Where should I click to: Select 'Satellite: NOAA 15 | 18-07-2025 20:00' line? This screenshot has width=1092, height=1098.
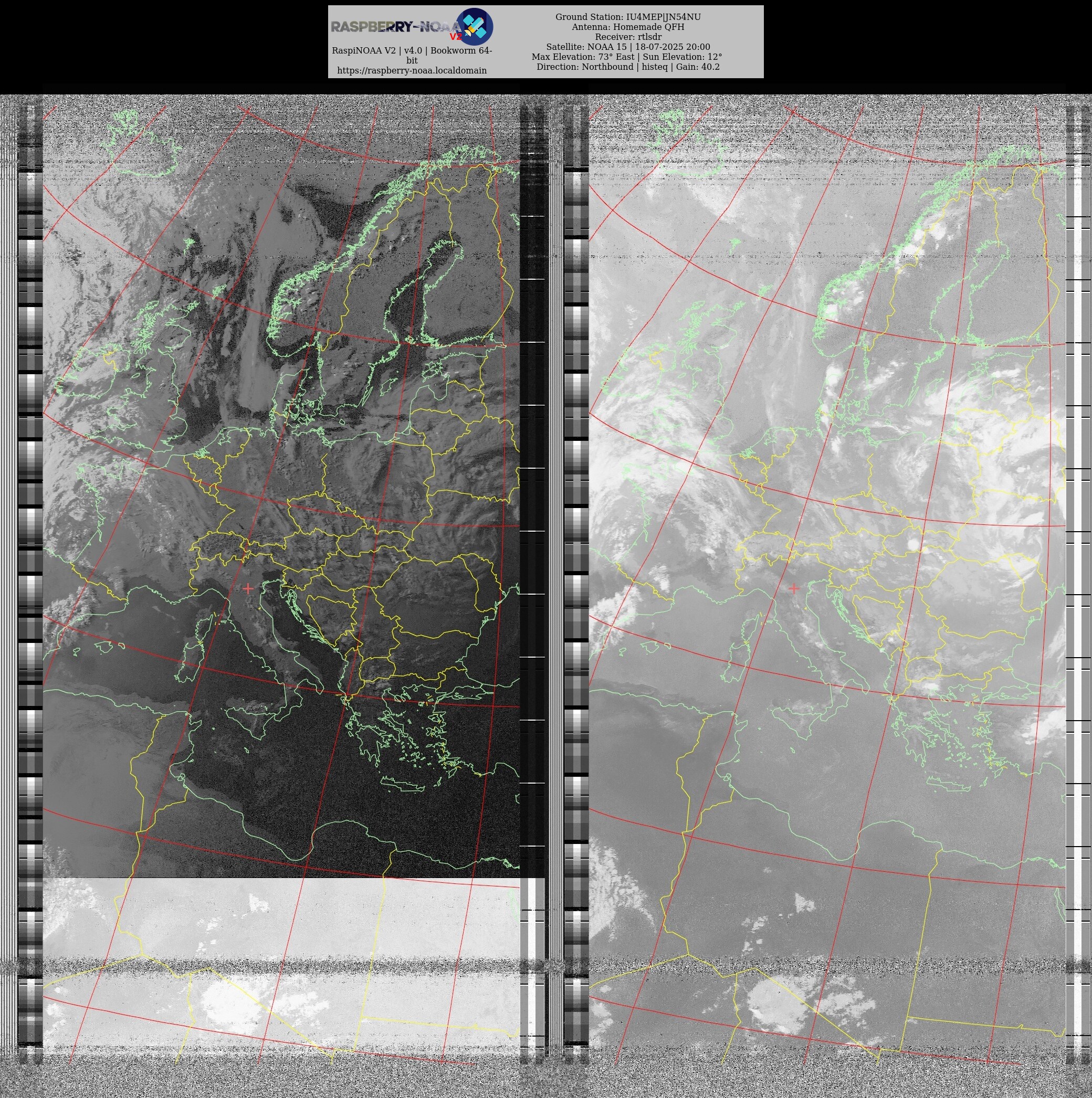[x=628, y=47]
